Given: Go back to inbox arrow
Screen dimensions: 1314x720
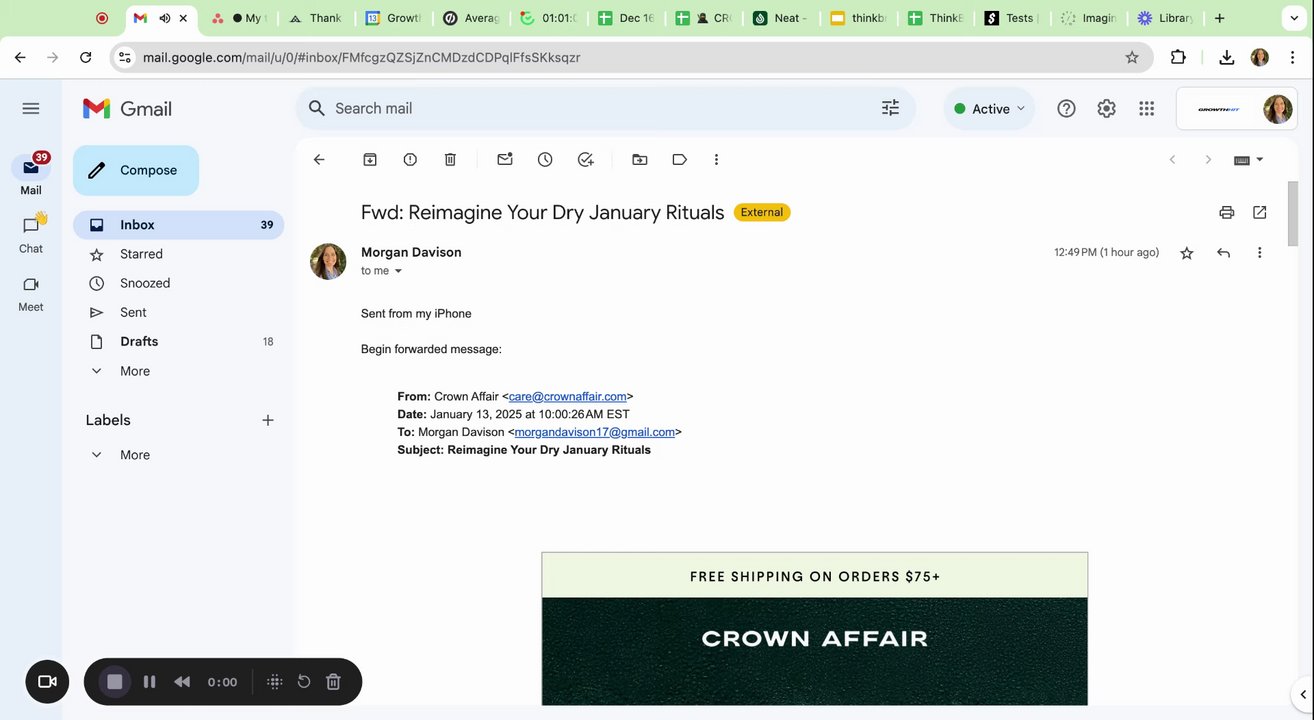Looking at the screenshot, I should [x=319, y=159].
